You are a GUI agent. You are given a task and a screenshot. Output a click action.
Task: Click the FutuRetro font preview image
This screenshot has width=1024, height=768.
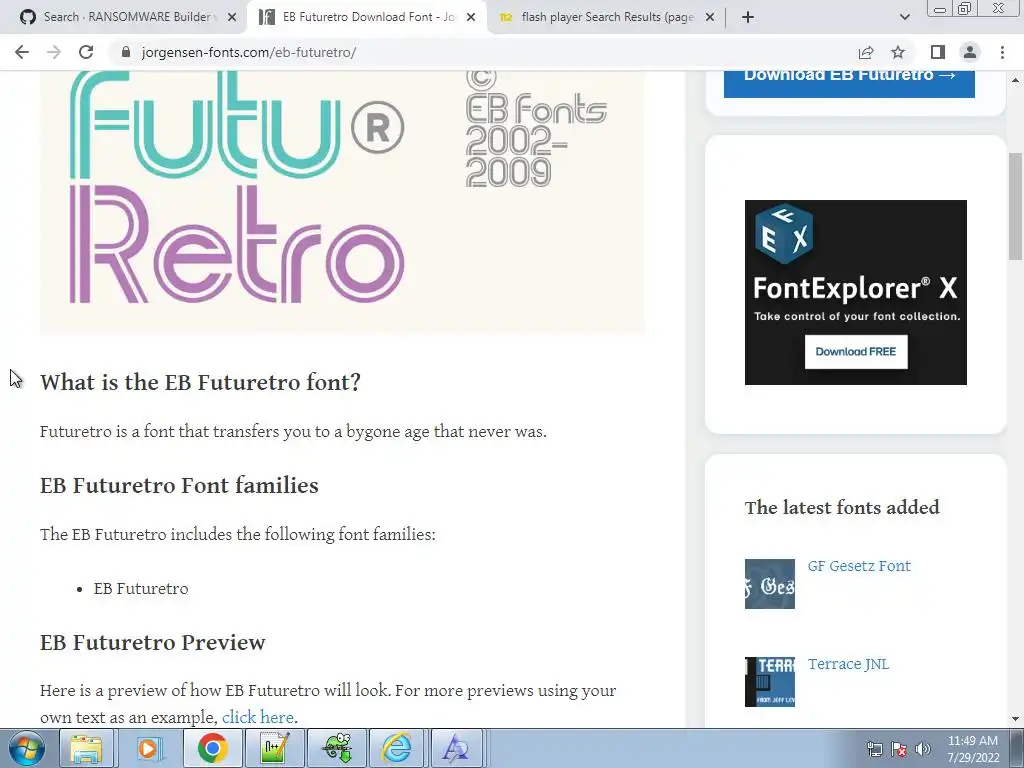click(342, 202)
